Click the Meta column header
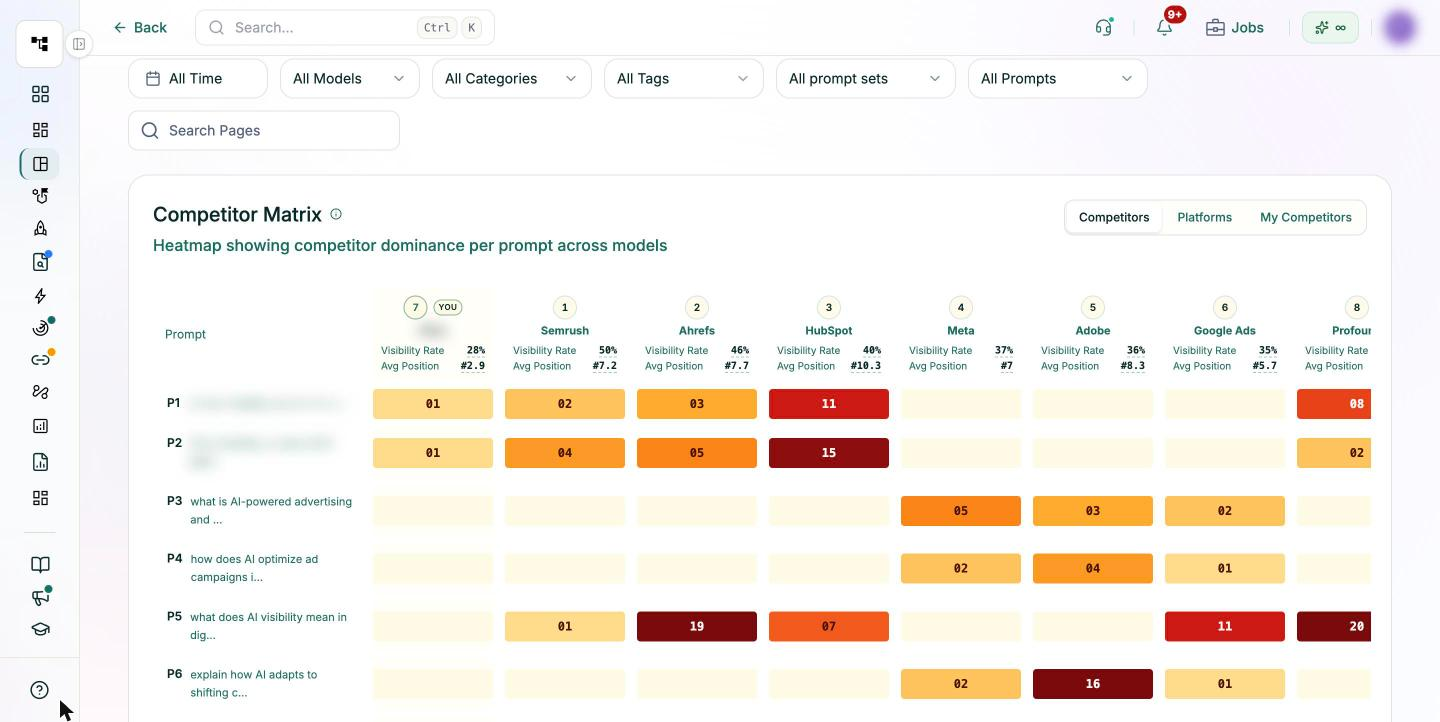The width and height of the screenshot is (1440, 722). click(961, 330)
